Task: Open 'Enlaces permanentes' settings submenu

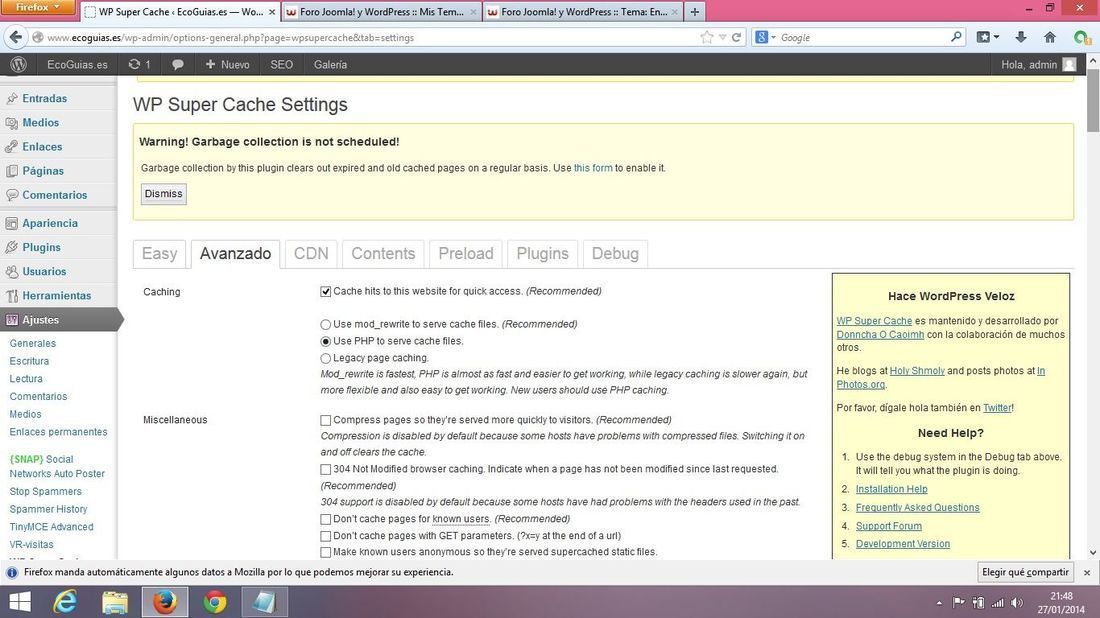Action: (x=58, y=432)
